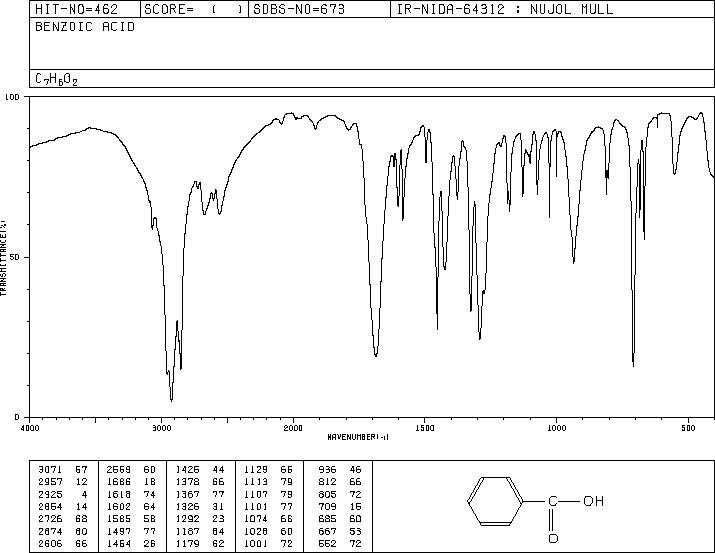Image resolution: width=715 pixels, height=553 pixels.
Task: Select peak value 709 in the table
Action: click(x=327, y=506)
